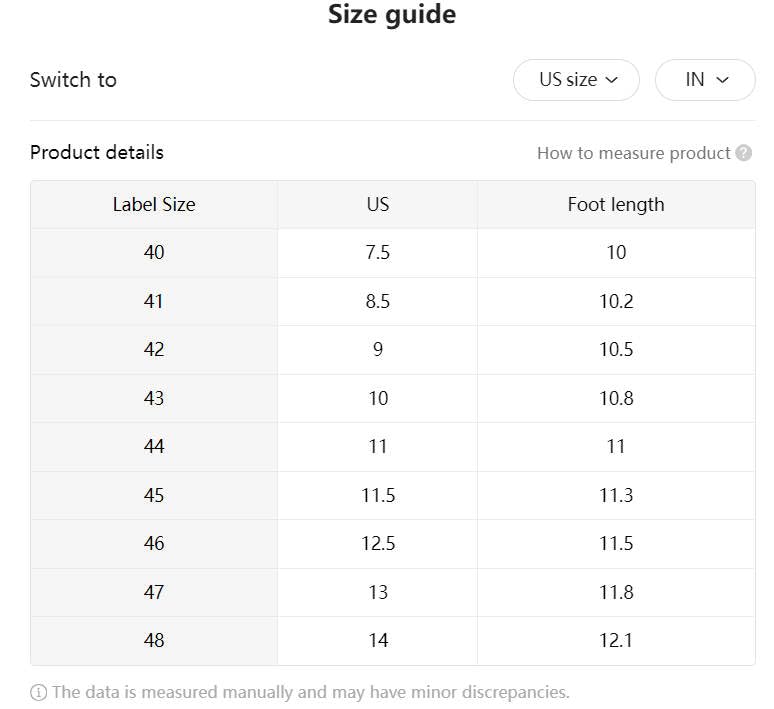Click foot length 10.8 cell

click(x=616, y=398)
